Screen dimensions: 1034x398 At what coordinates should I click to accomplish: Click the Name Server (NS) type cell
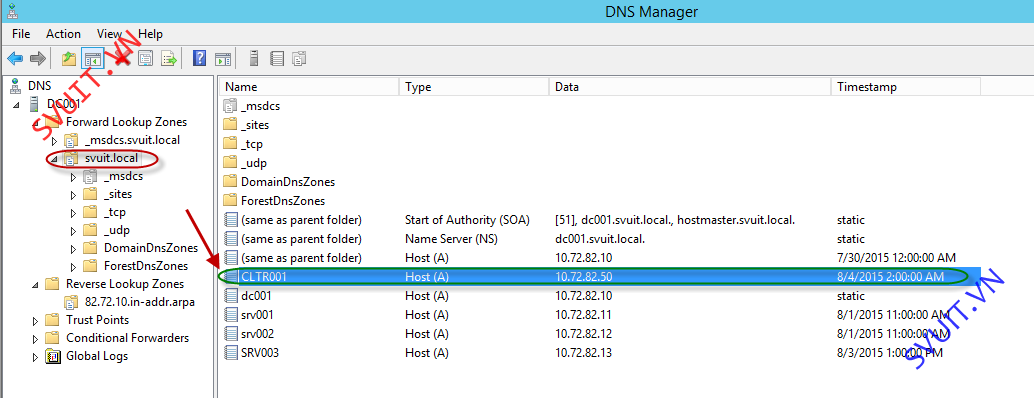pos(451,239)
